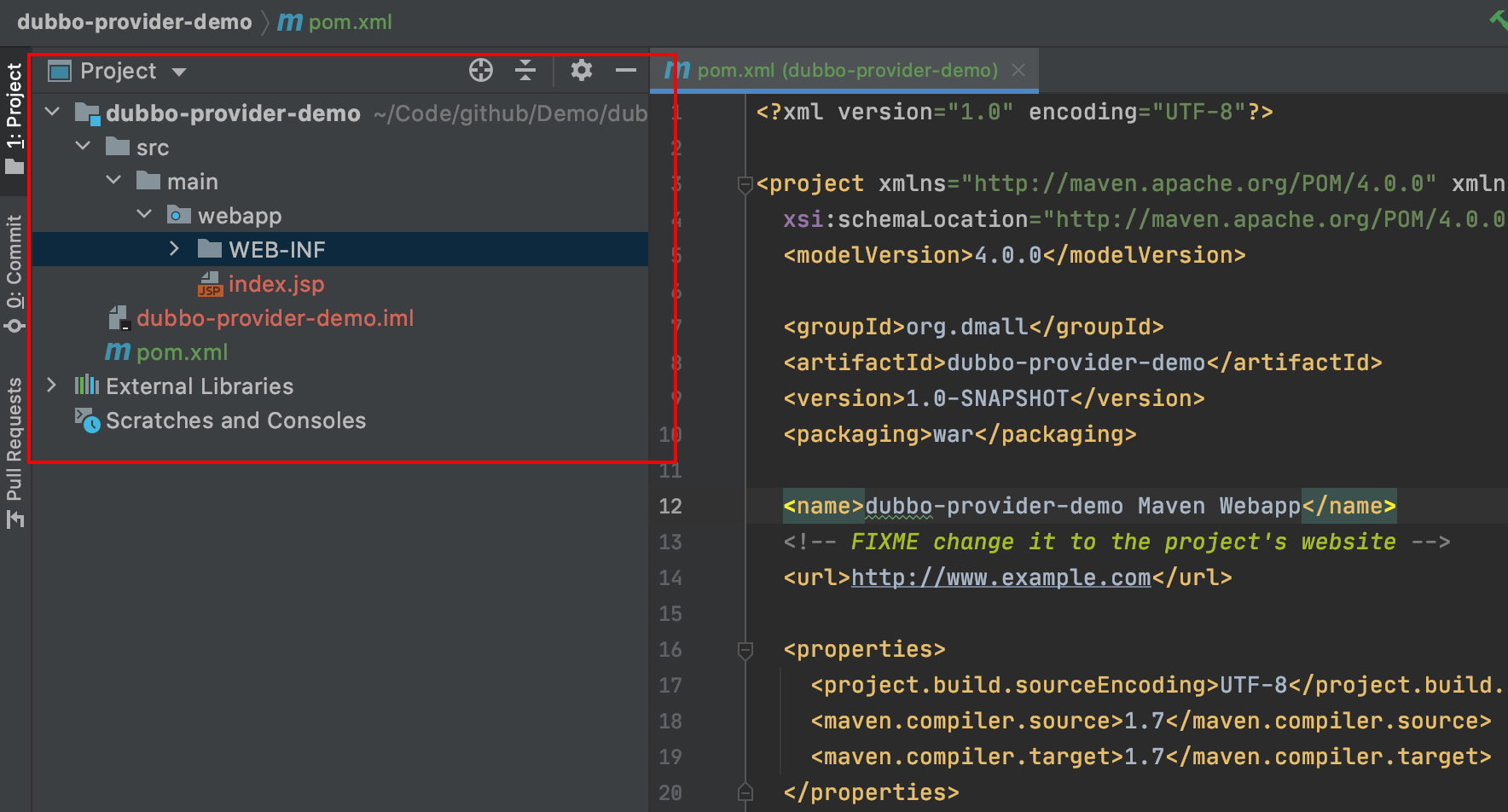Image resolution: width=1508 pixels, height=812 pixels.
Task: Click the Project view label
Action: 119,71
